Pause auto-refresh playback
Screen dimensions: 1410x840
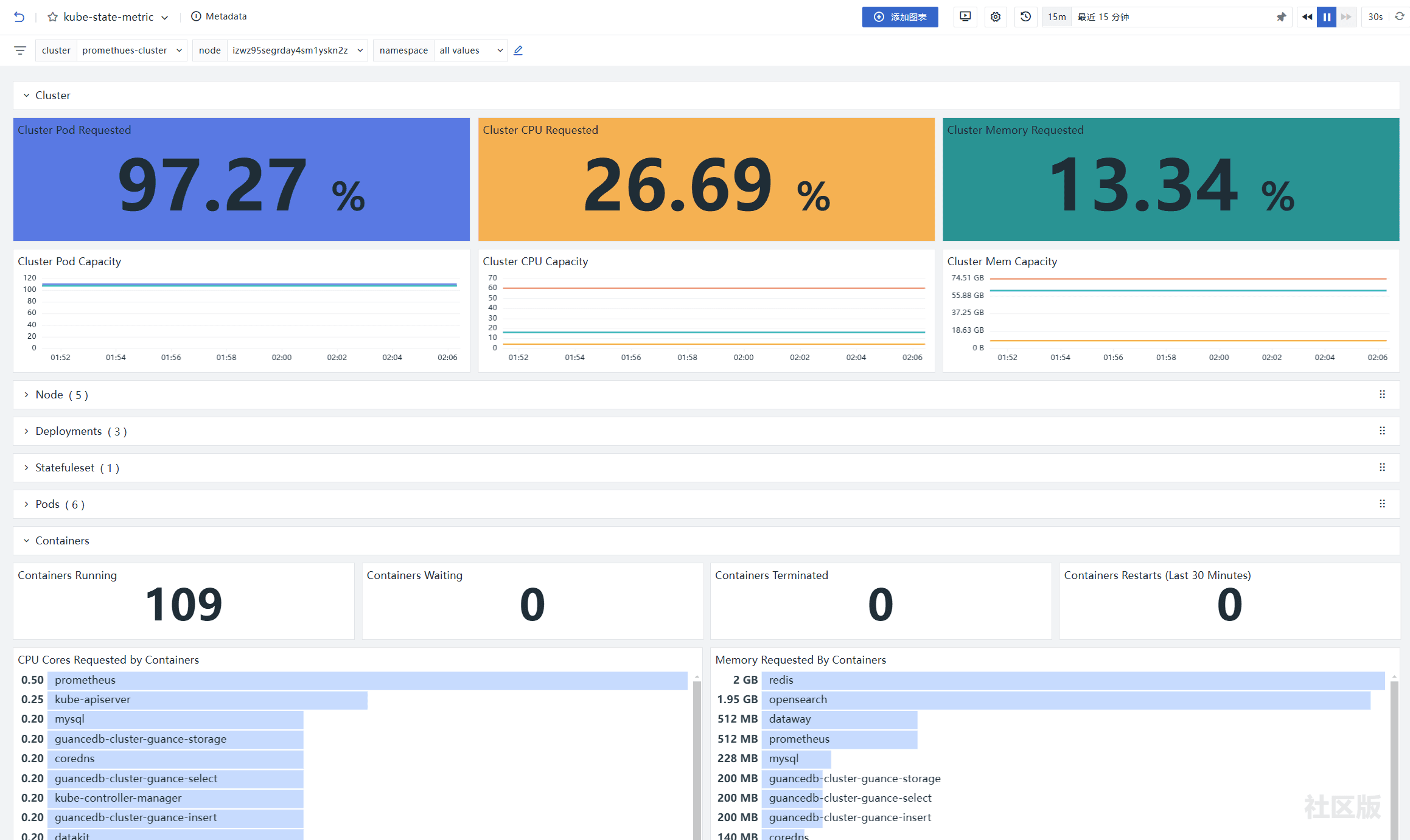tap(1327, 17)
